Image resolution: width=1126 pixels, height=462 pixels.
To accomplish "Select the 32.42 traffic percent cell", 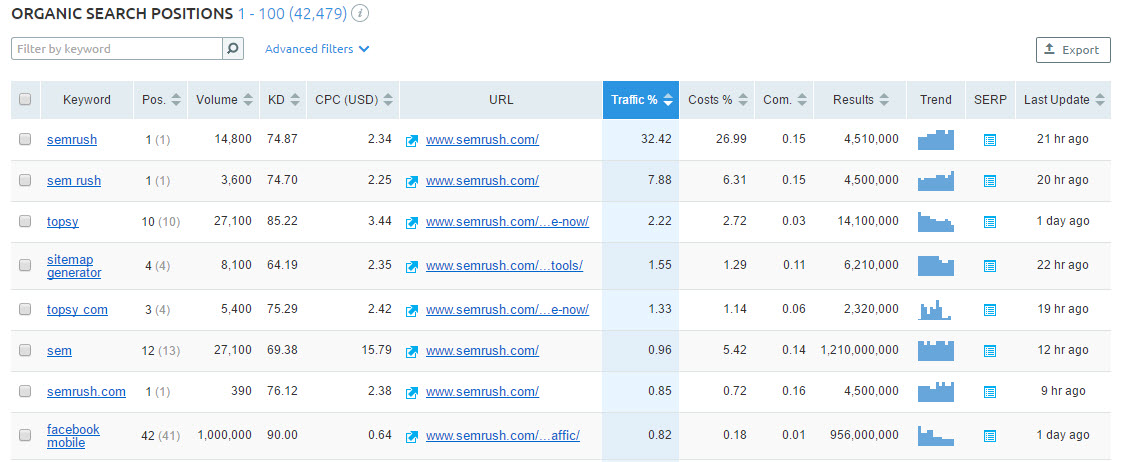I will (641, 139).
